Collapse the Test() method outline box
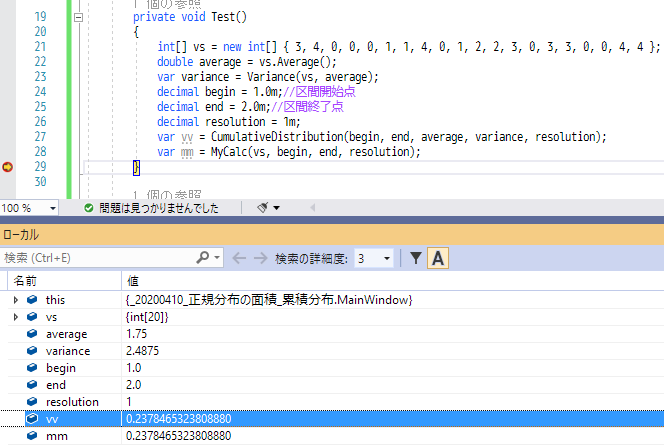Viewport: 664px width, 448px height. coord(78,17)
